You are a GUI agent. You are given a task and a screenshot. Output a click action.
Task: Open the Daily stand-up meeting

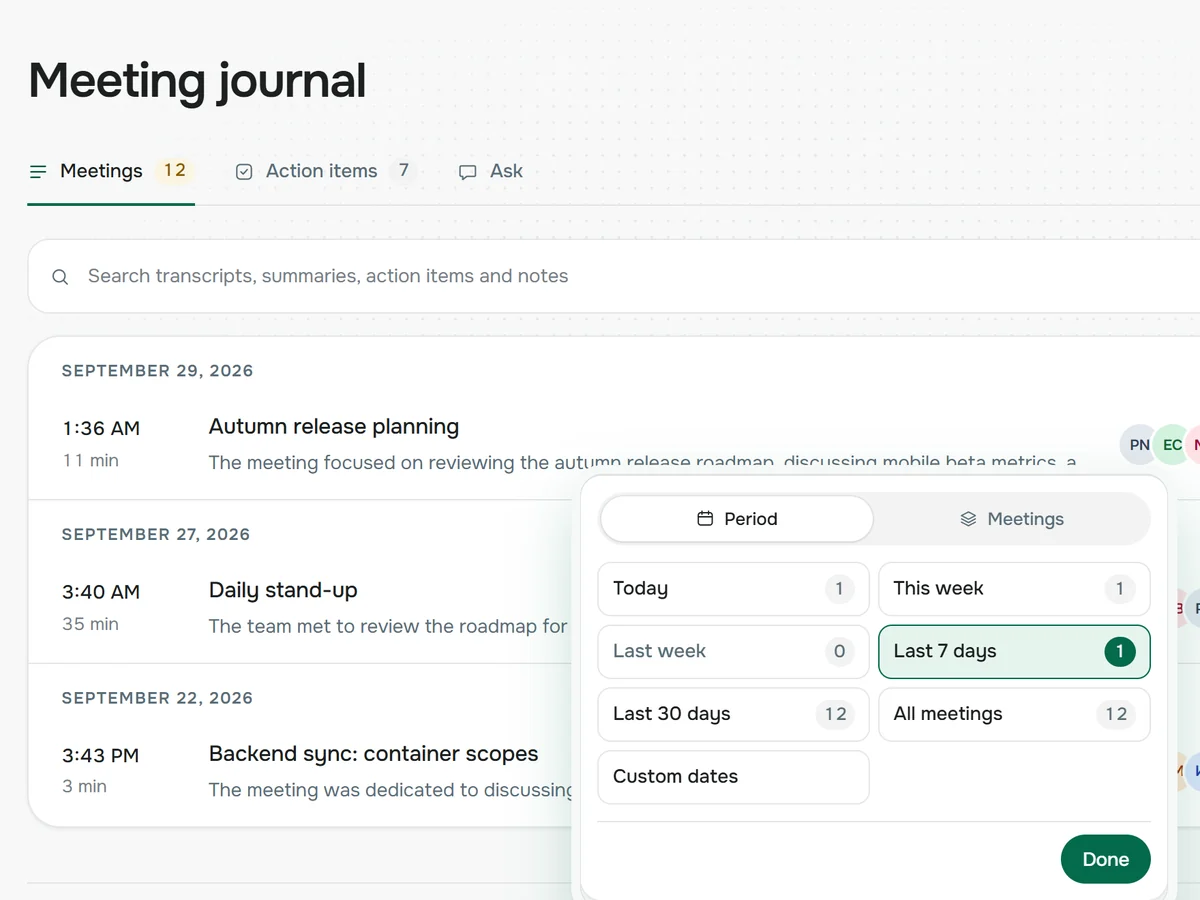pos(283,590)
